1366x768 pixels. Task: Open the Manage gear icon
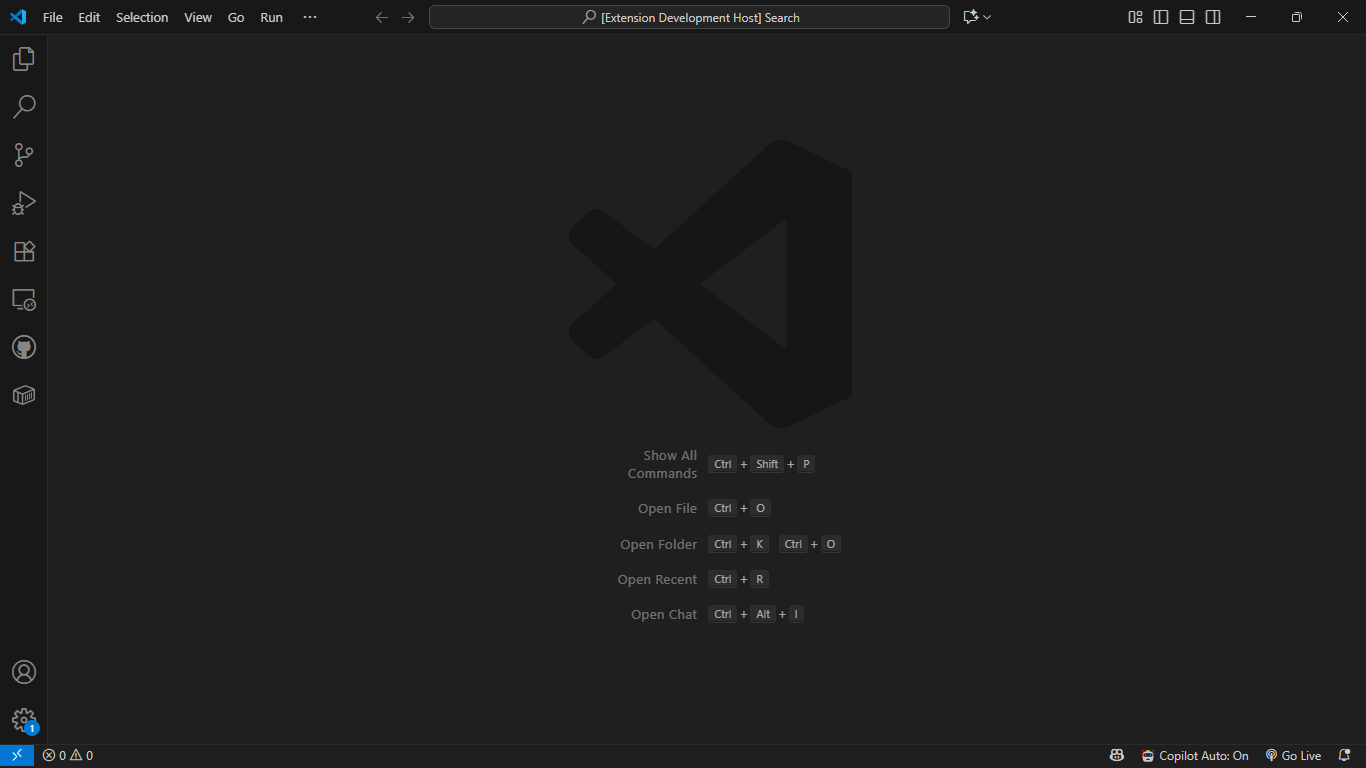(24, 720)
